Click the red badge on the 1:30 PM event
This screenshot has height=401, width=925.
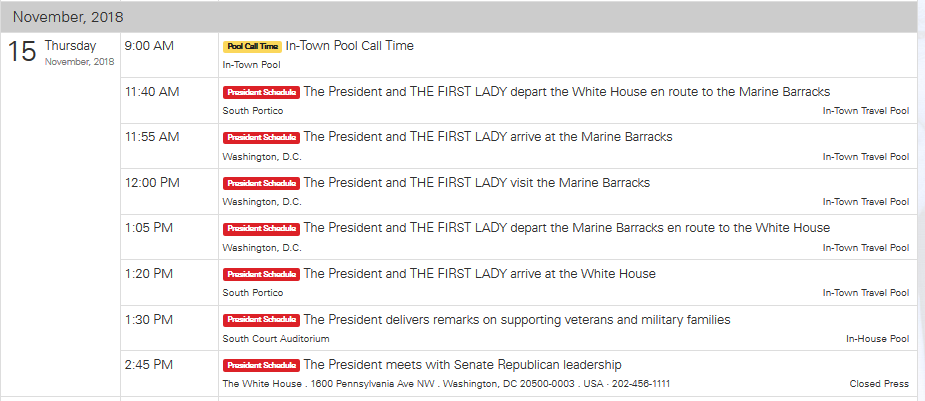[261, 320]
